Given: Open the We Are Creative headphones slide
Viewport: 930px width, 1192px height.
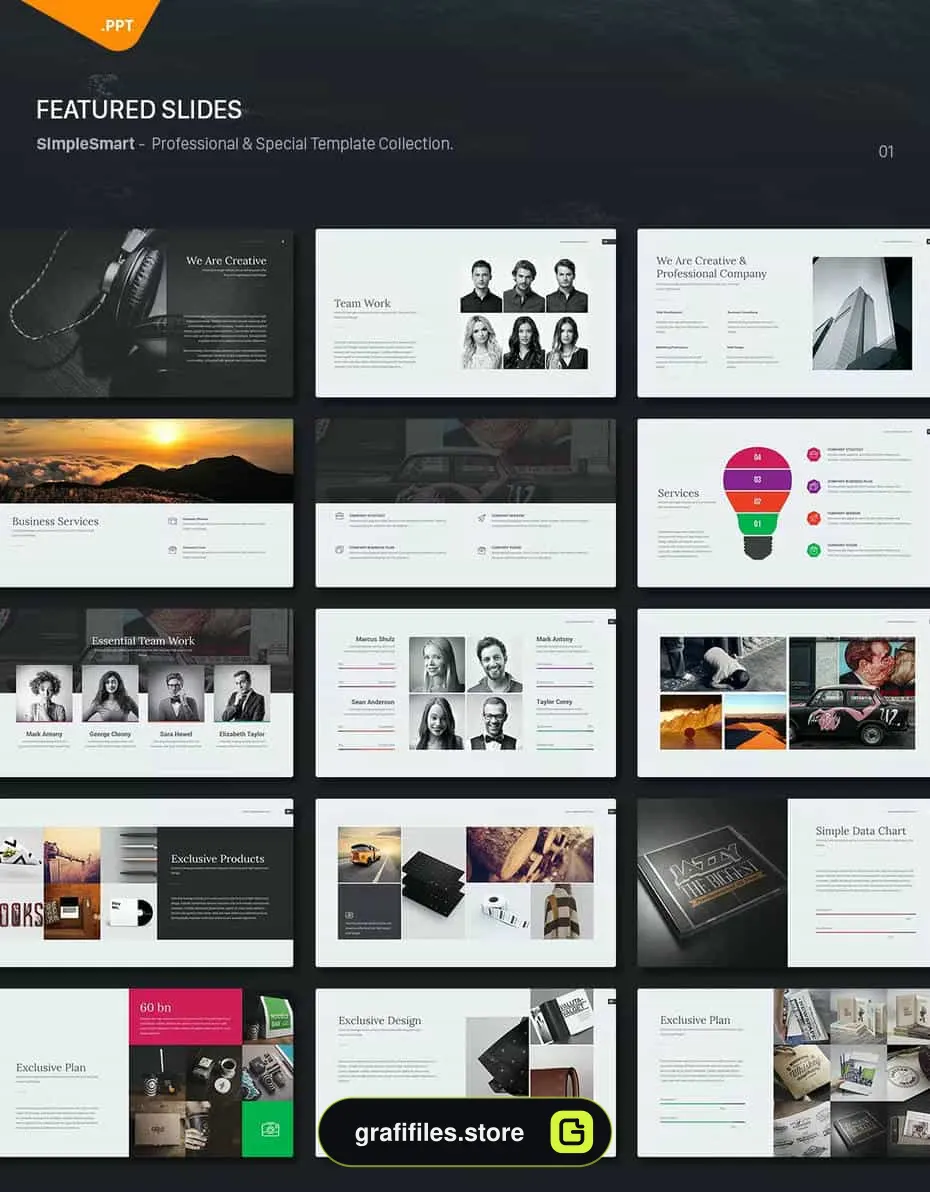Looking at the screenshot, I should tap(146, 312).
